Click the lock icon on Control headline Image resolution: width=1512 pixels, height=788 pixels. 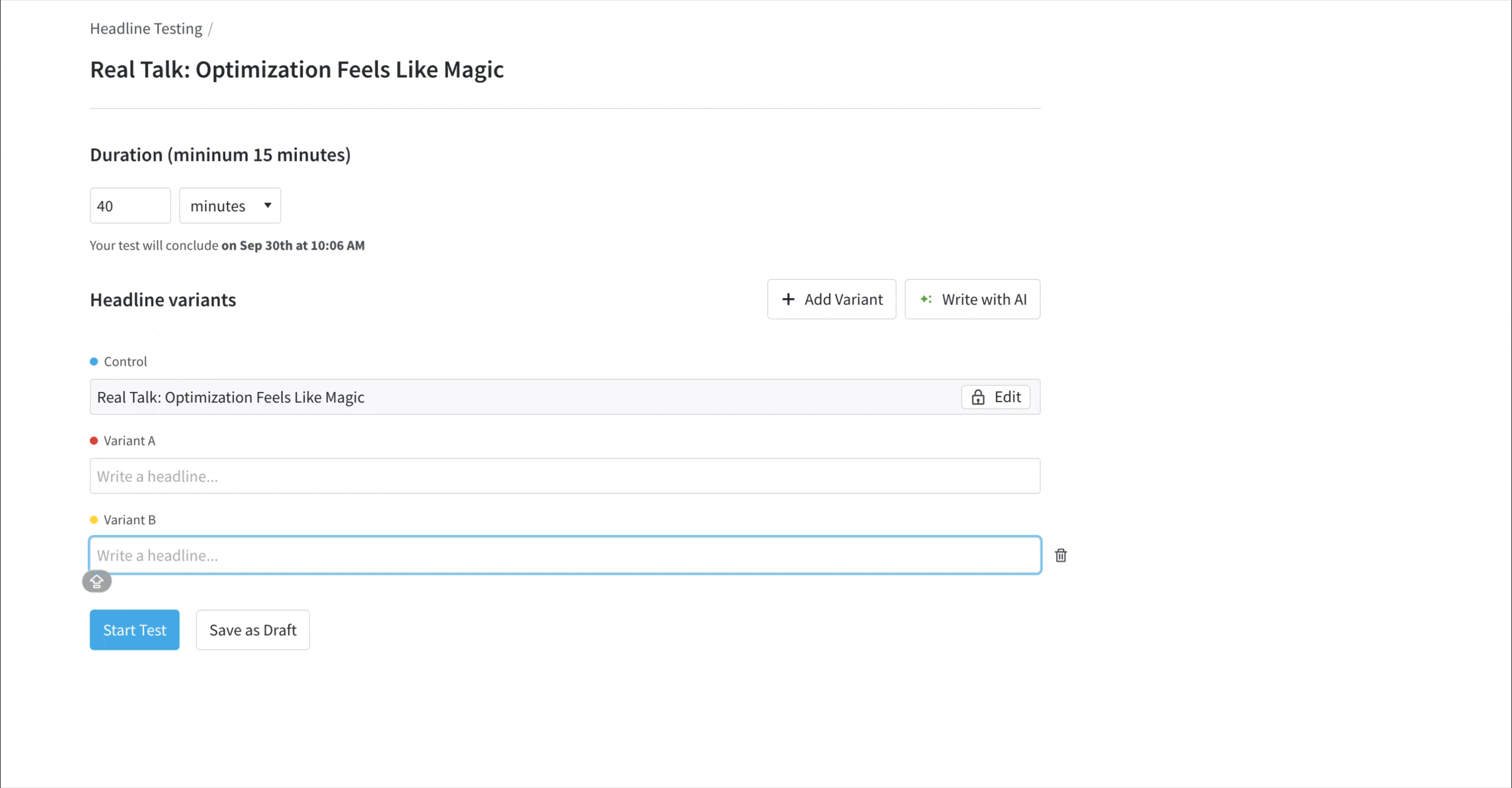978,398
